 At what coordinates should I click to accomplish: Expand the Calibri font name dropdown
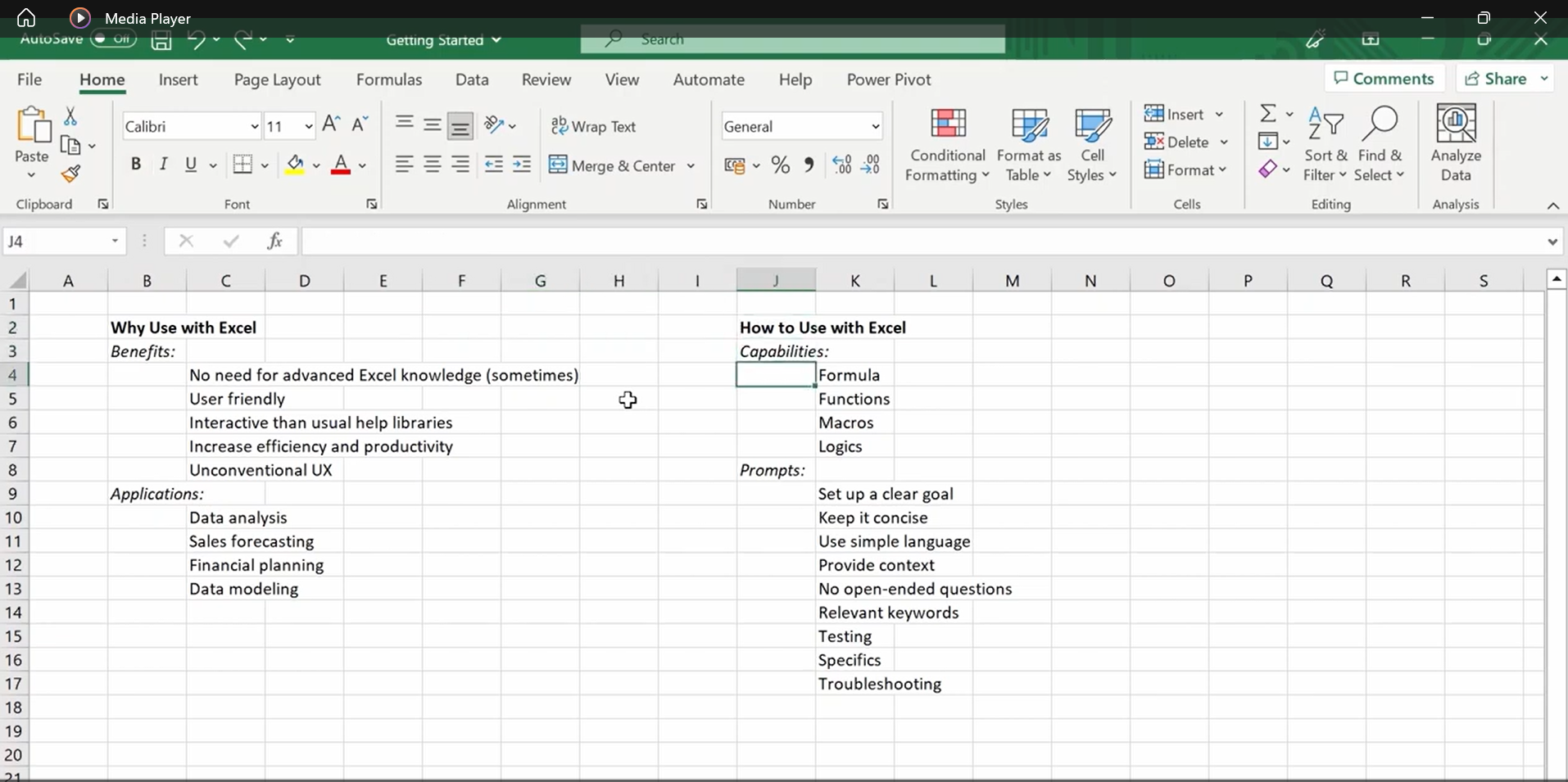click(x=254, y=126)
